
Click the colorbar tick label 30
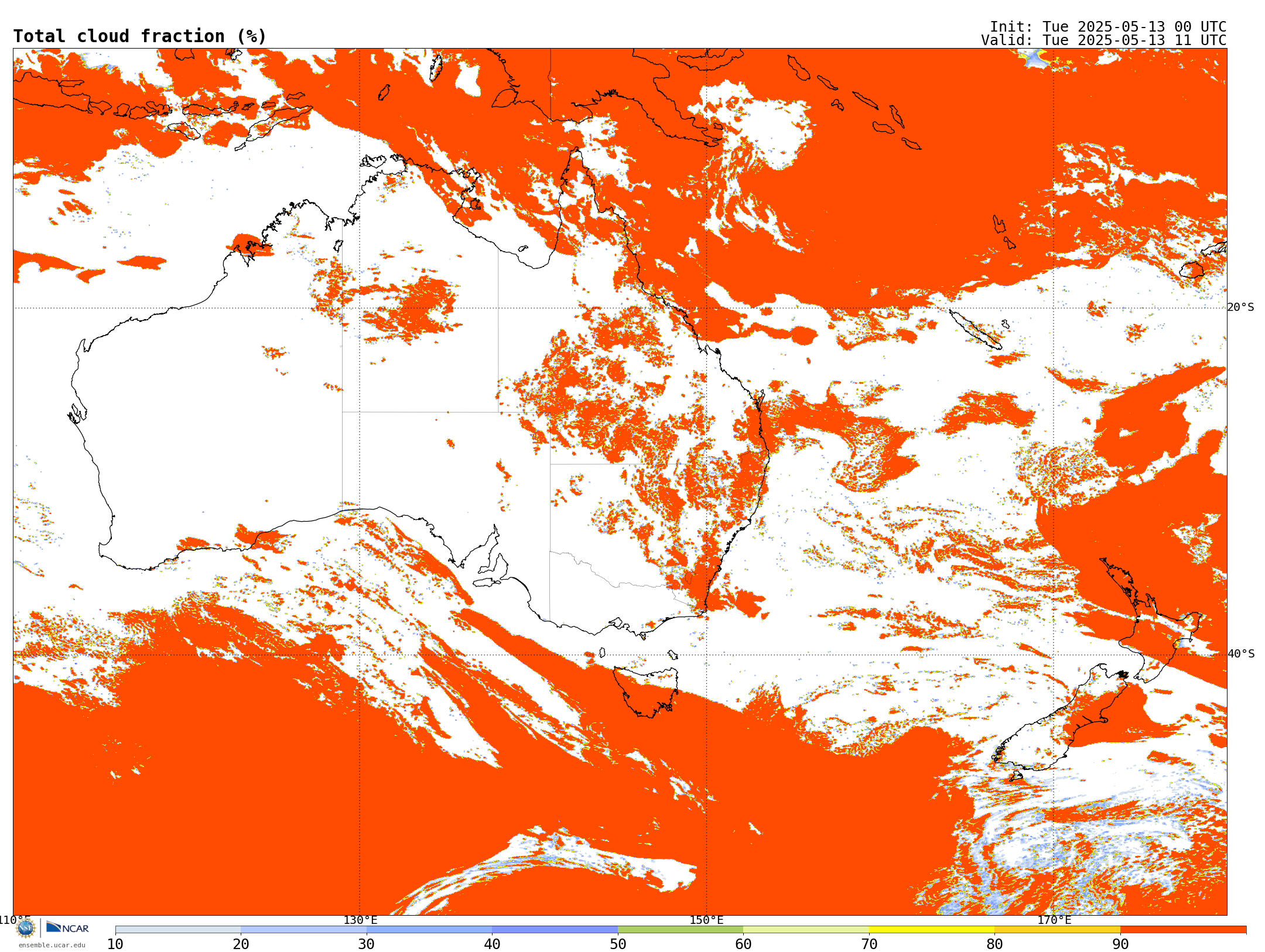click(367, 944)
